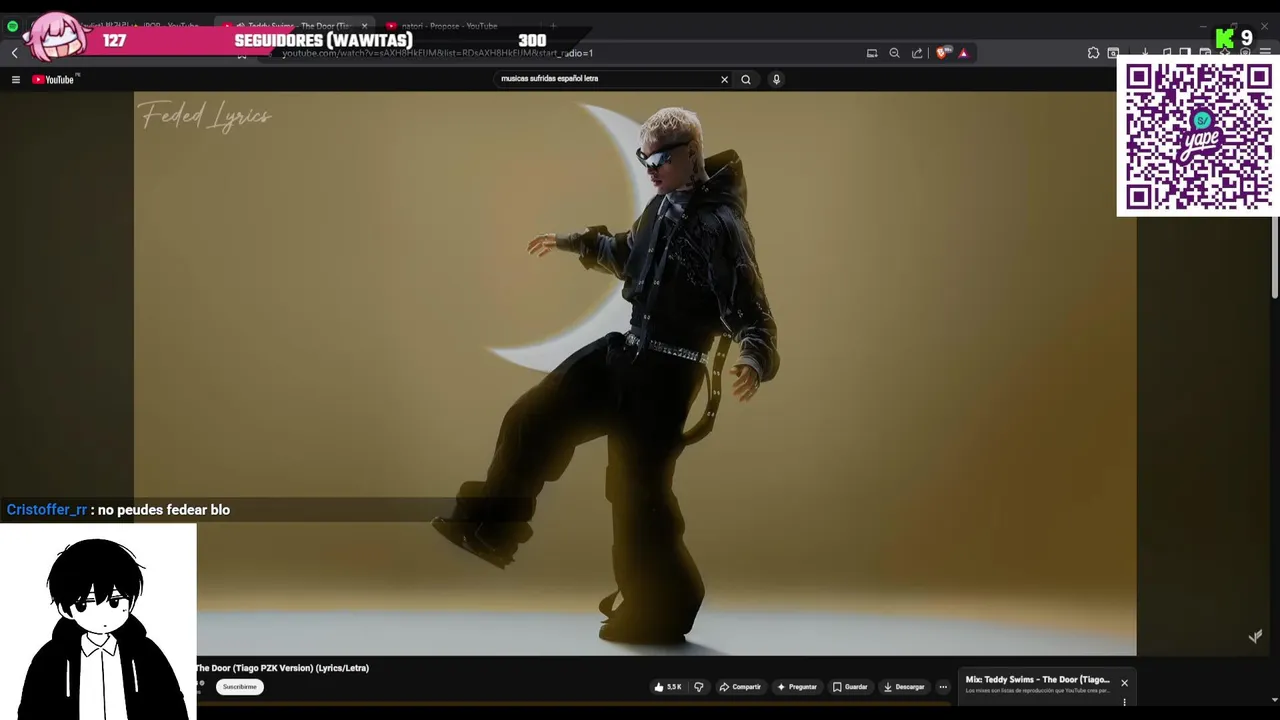Go back with browser back arrow

point(15,53)
